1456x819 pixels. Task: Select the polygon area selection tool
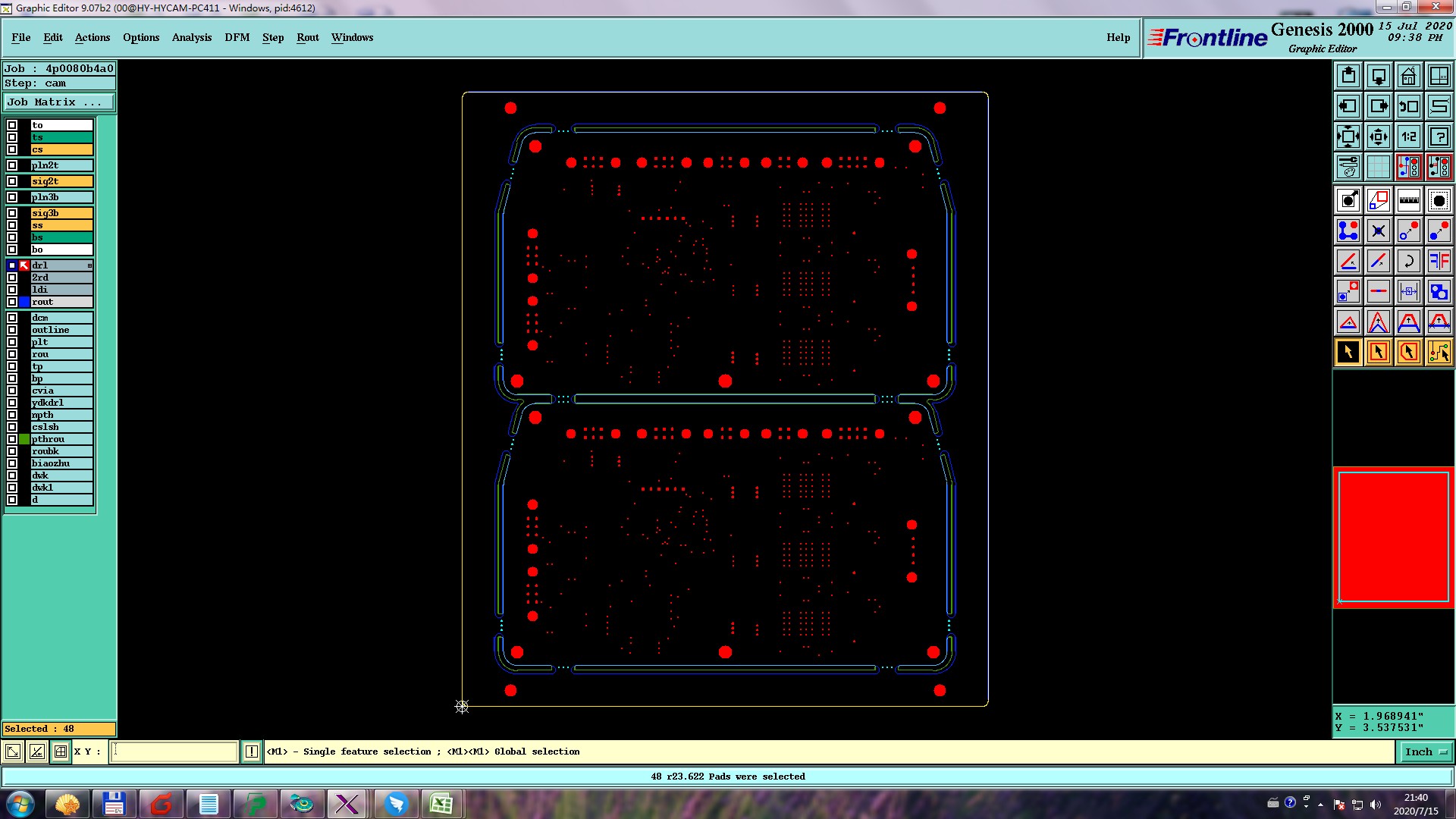(1408, 352)
